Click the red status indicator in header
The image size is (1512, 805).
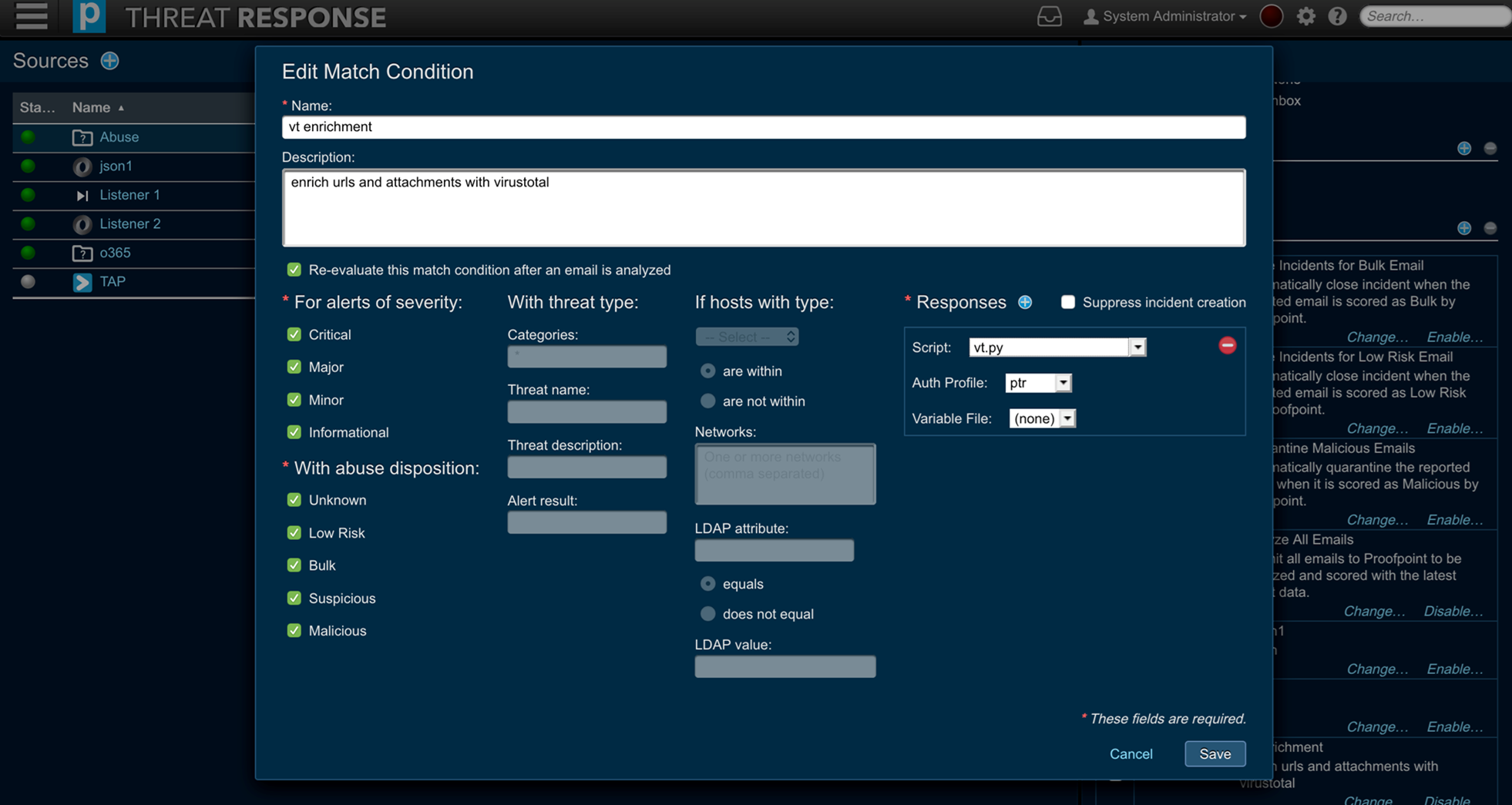pos(1271,16)
